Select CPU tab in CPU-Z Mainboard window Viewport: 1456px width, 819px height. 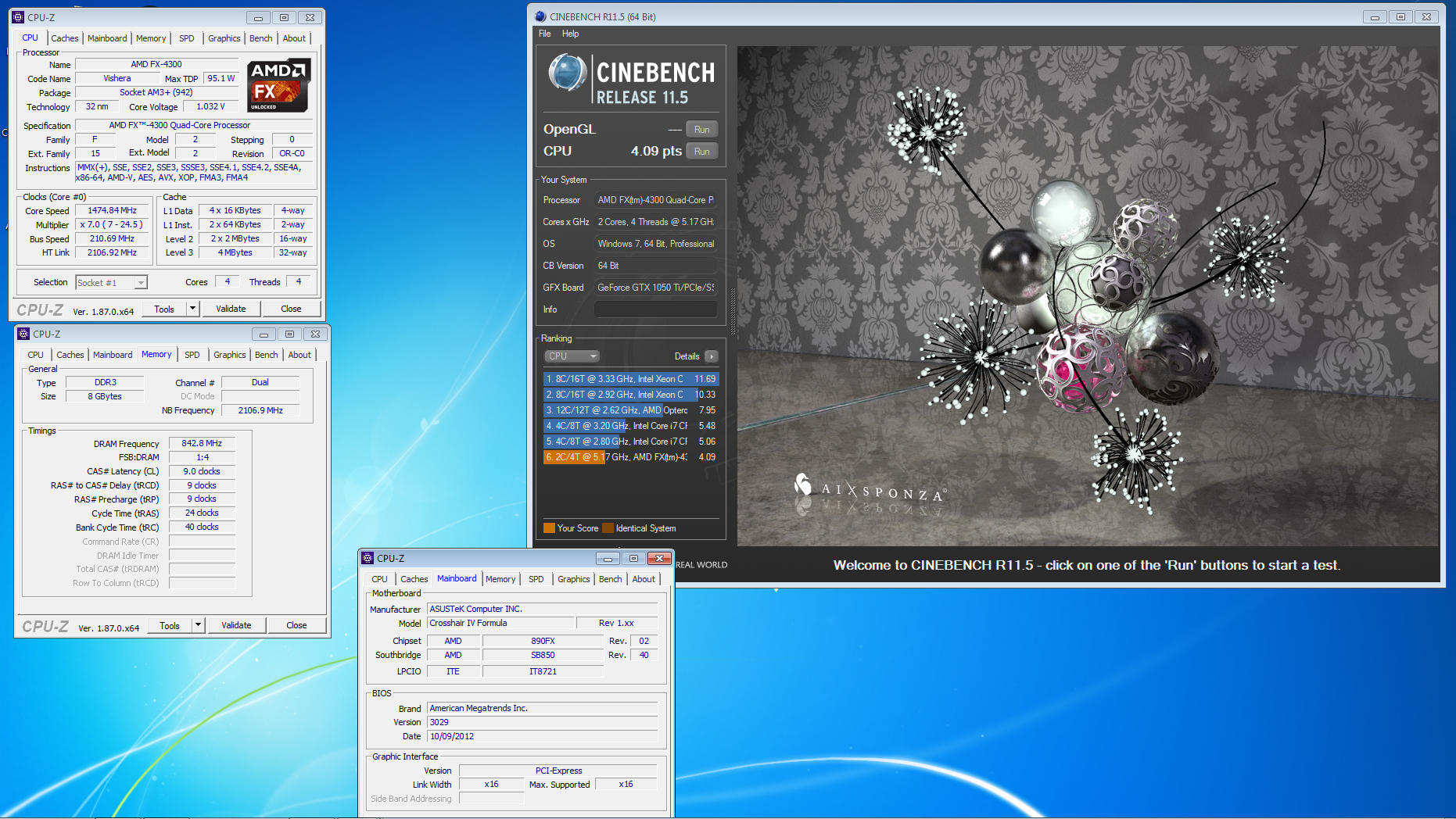coord(380,579)
